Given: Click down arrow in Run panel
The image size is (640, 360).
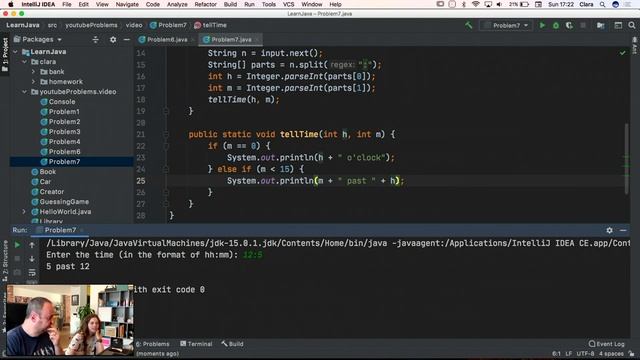Looking at the screenshot, I should tap(32, 259).
